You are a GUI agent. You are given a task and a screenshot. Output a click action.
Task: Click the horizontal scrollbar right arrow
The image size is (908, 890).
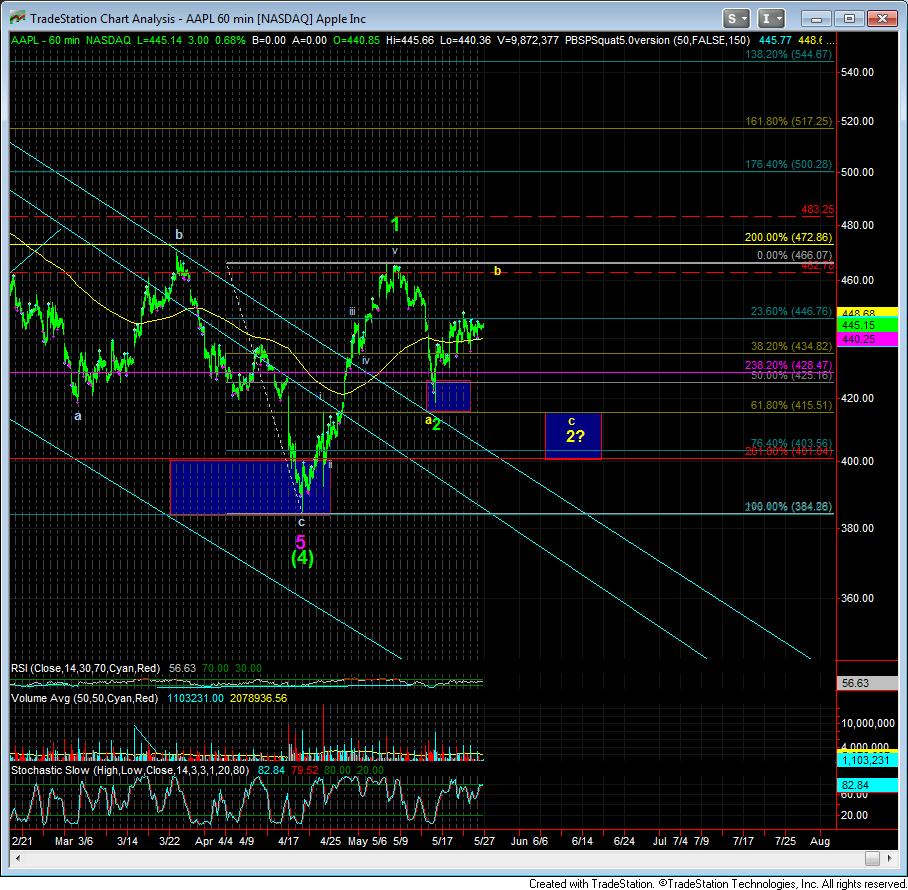click(889, 858)
